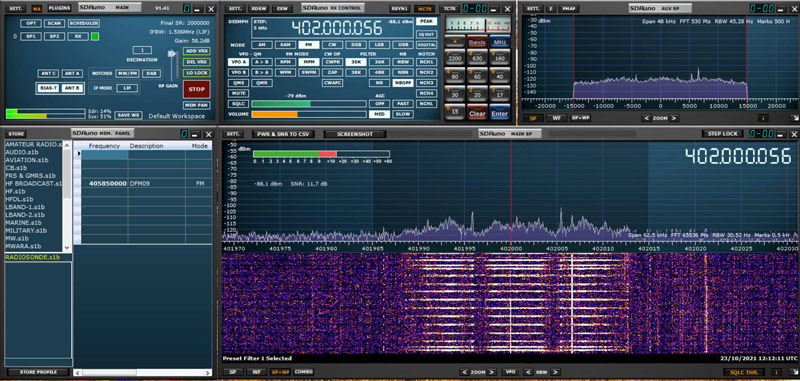Select the 160 band keypad key
Viewport: 800px width, 381px height.
pos(500,58)
